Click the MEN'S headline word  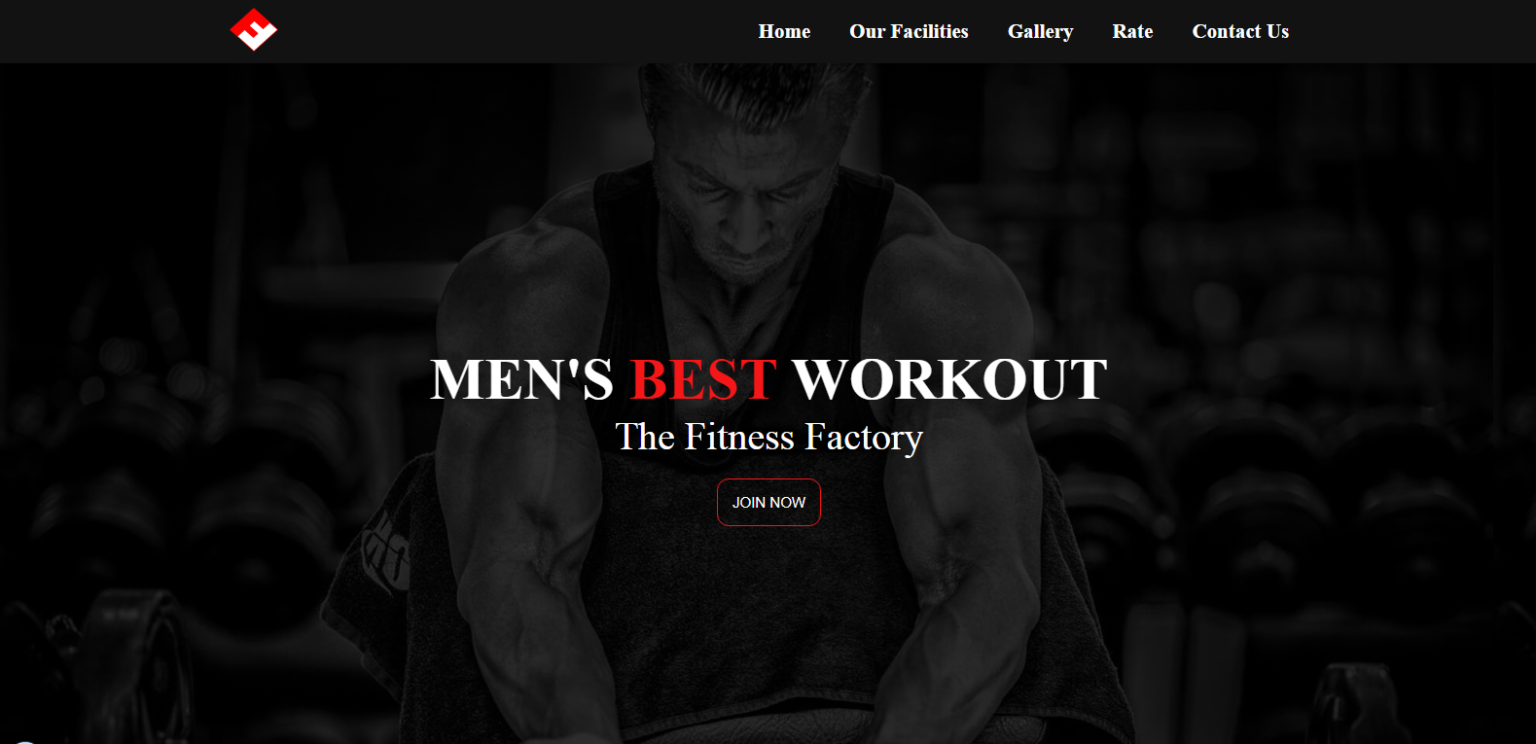pyautogui.click(x=522, y=380)
